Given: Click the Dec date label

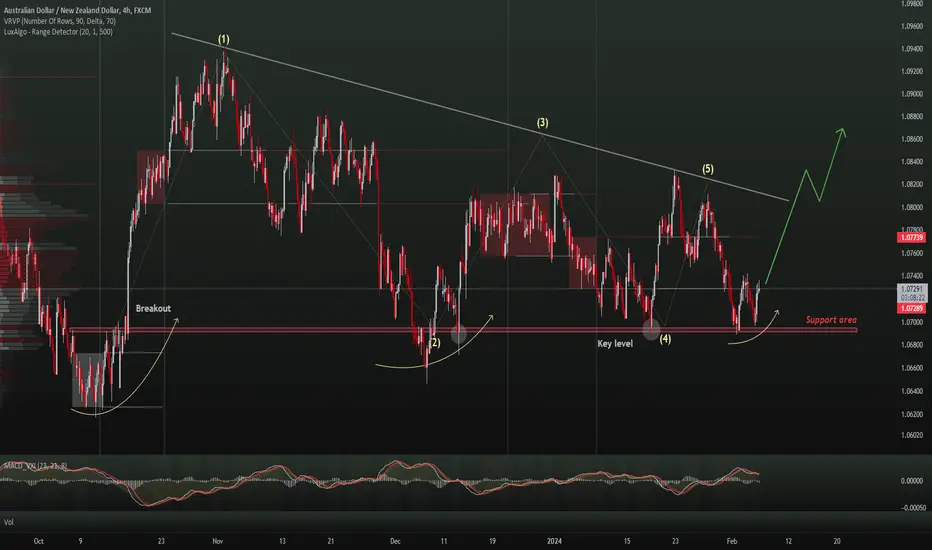Looking at the screenshot, I should coord(395,541).
